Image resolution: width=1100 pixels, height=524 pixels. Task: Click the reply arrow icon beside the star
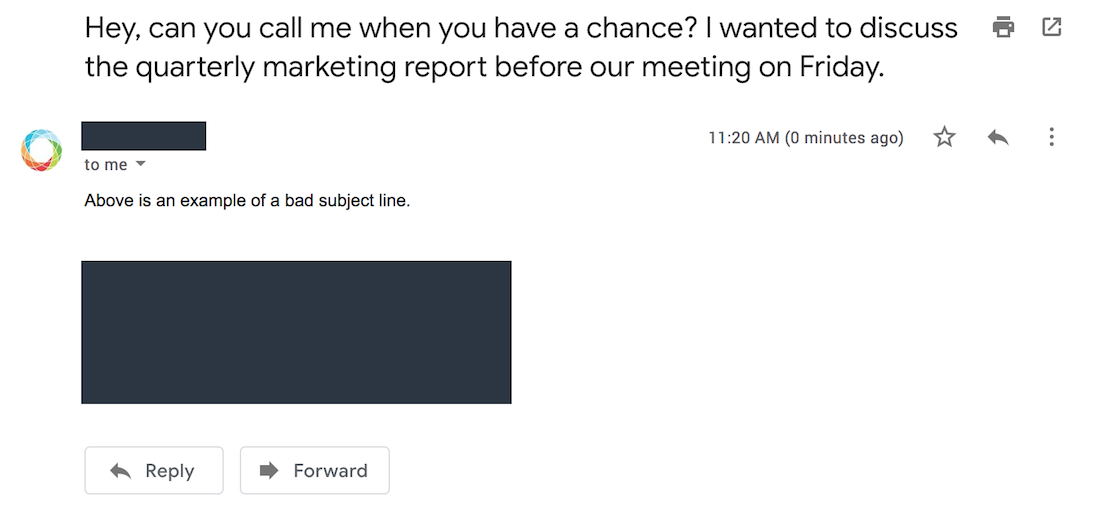(997, 137)
